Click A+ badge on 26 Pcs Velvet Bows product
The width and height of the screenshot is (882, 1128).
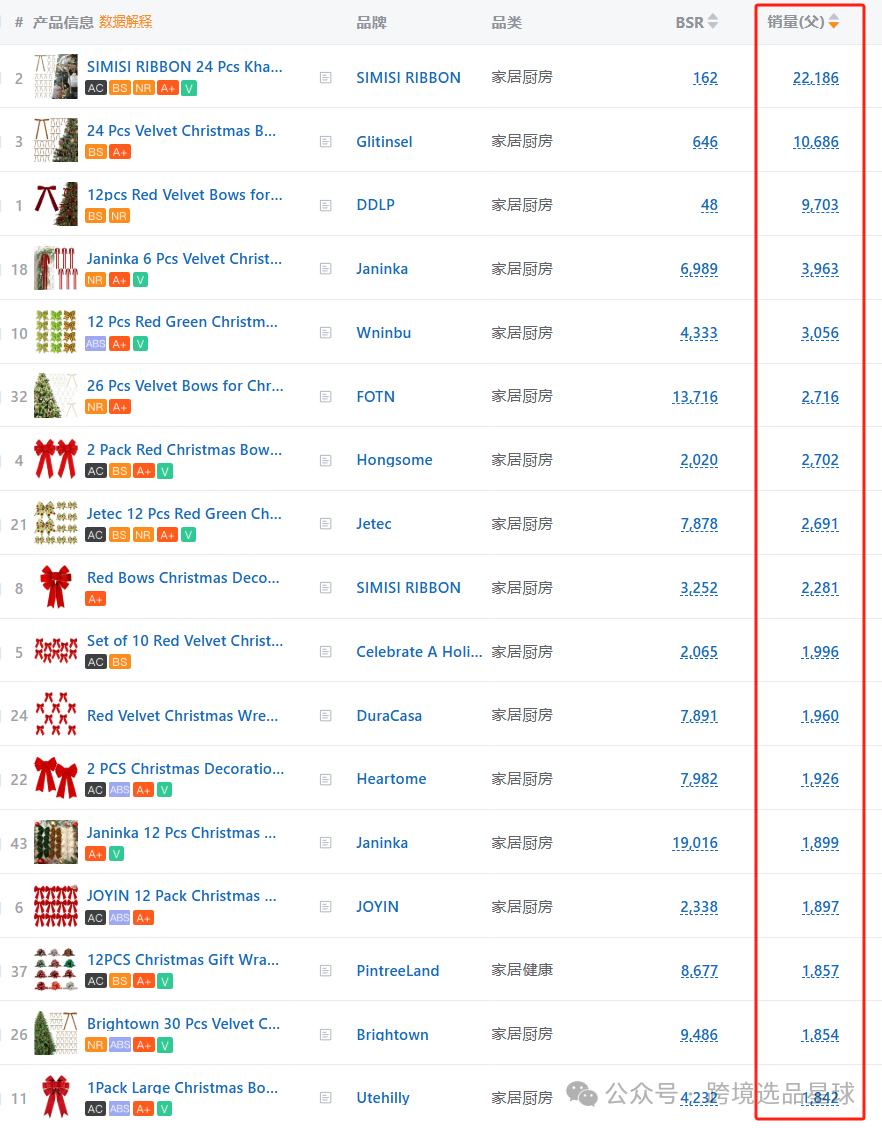pyautogui.click(x=119, y=407)
